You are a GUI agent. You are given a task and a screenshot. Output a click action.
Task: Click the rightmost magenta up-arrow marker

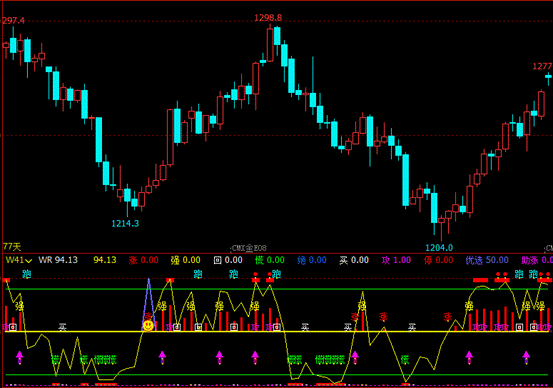click(x=526, y=357)
